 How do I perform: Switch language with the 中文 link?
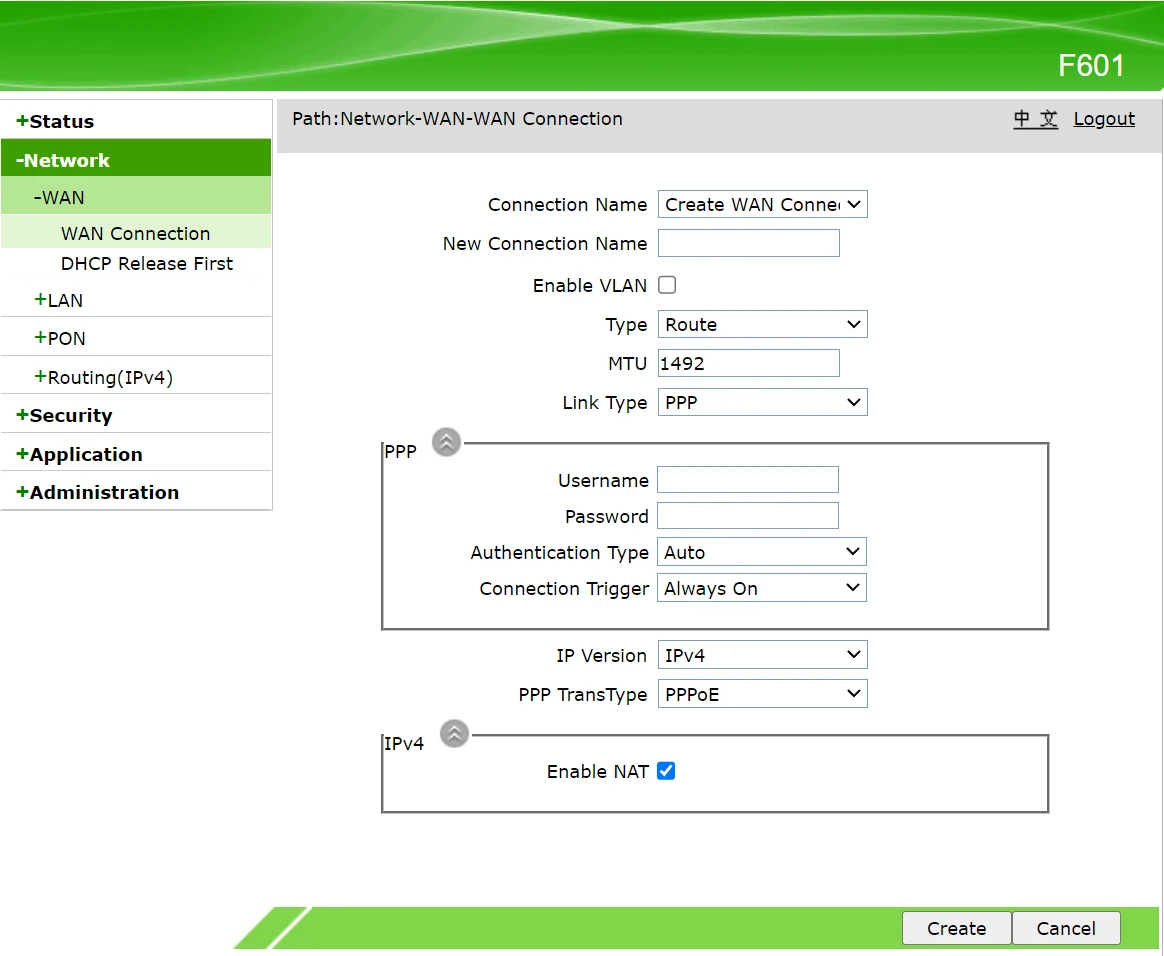coord(1035,119)
